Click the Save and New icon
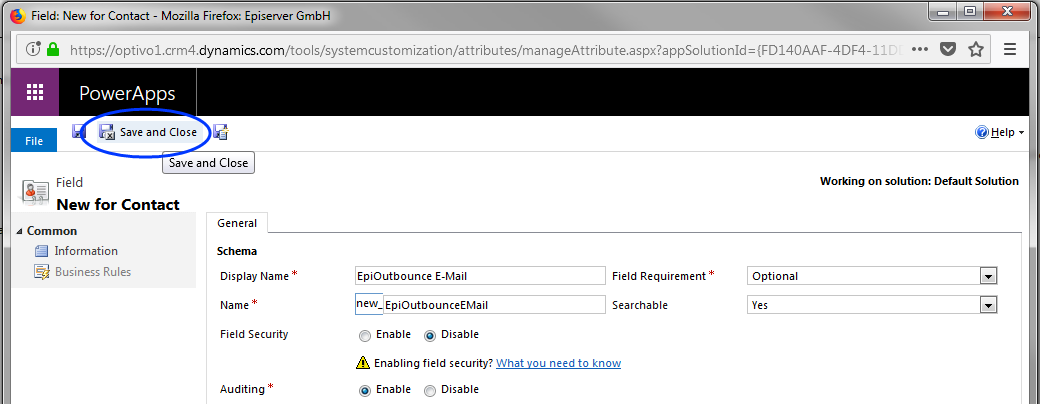The image size is (1040, 404). pos(221,132)
